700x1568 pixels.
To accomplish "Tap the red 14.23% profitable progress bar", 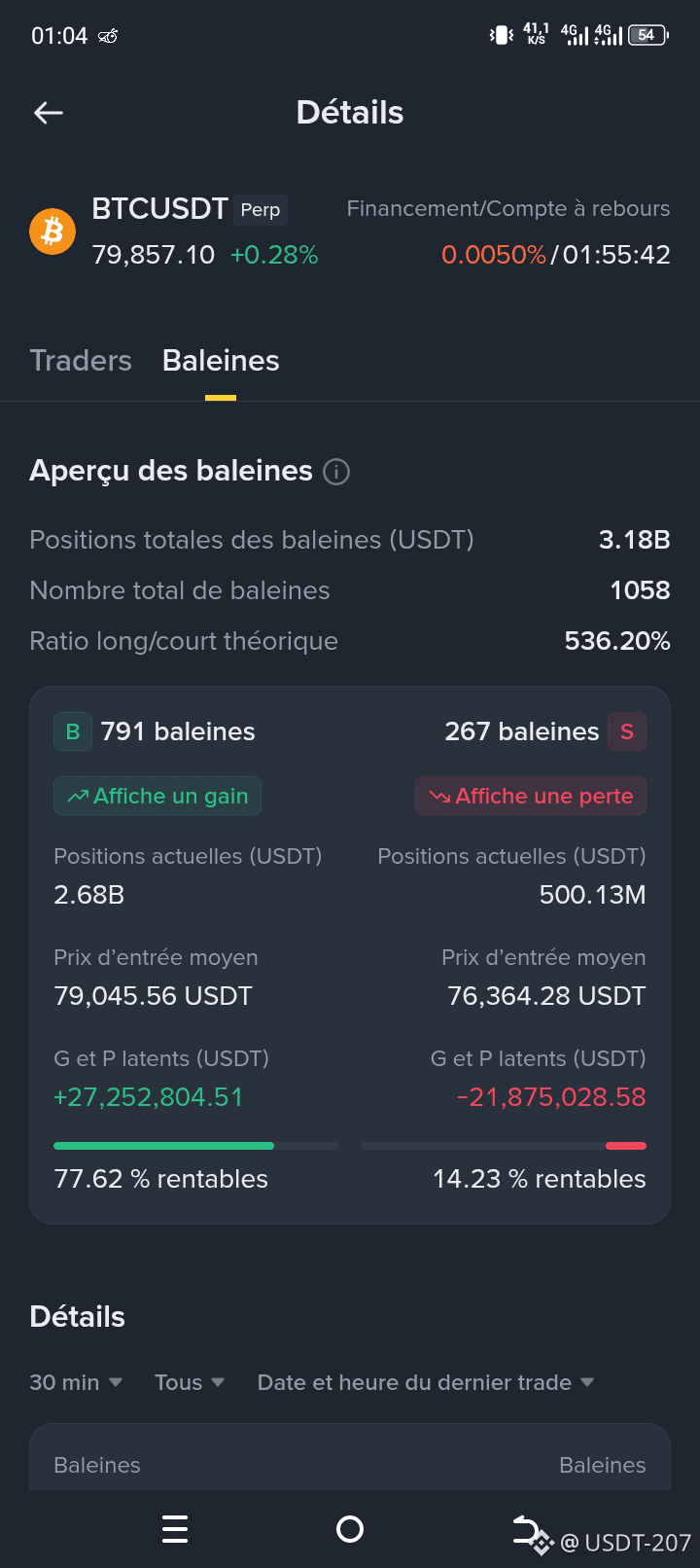I will pos(504,1146).
